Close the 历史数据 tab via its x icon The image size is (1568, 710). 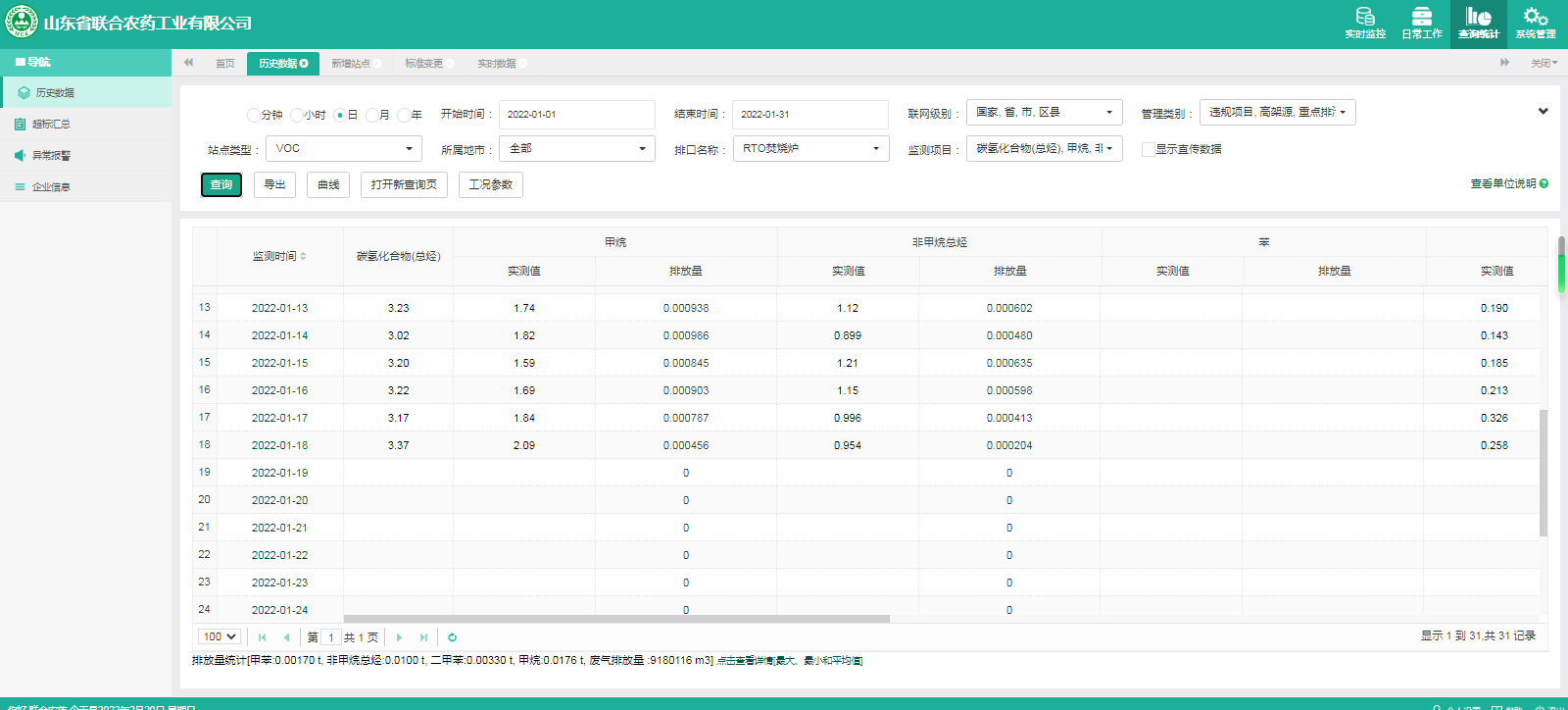click(304, 64)
